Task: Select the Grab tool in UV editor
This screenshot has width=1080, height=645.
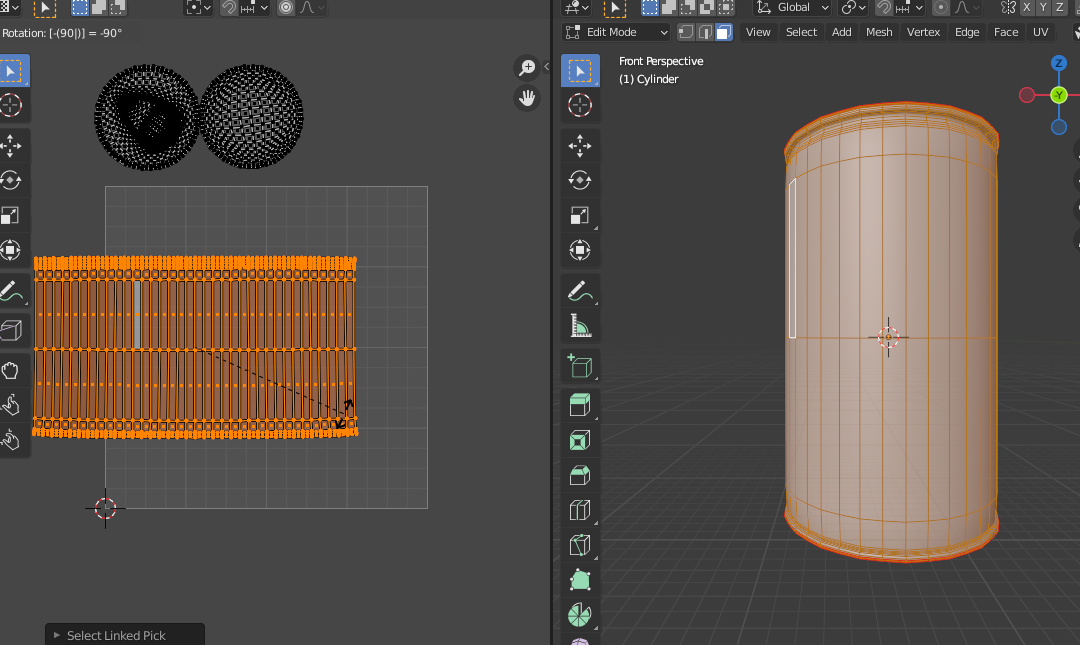Action: [x=11, y=371]
